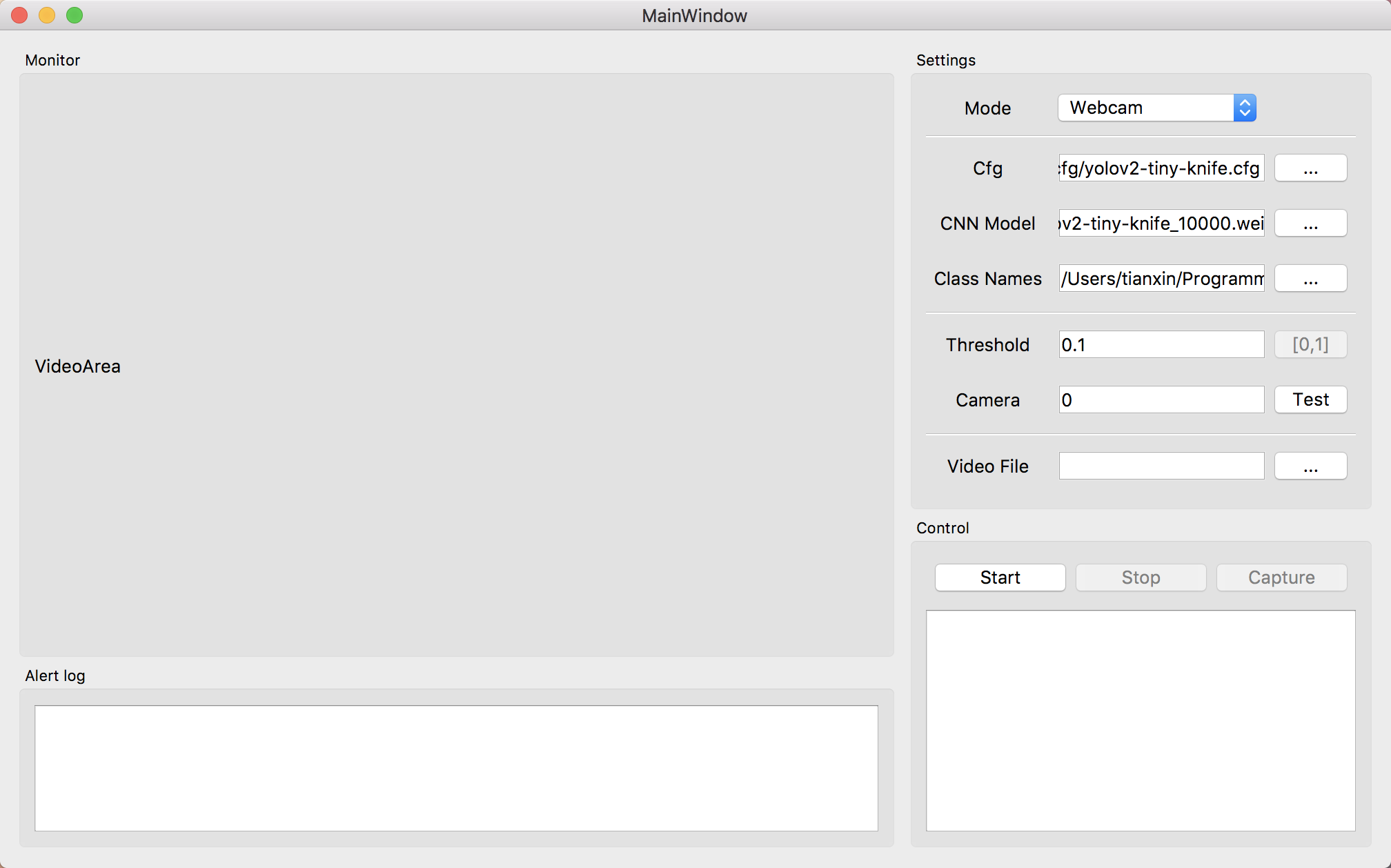Viewport: 1391px width, 868px height.
Task: Open the Mode dropdown showing Webcam
Action: [x=1147, y=108]
